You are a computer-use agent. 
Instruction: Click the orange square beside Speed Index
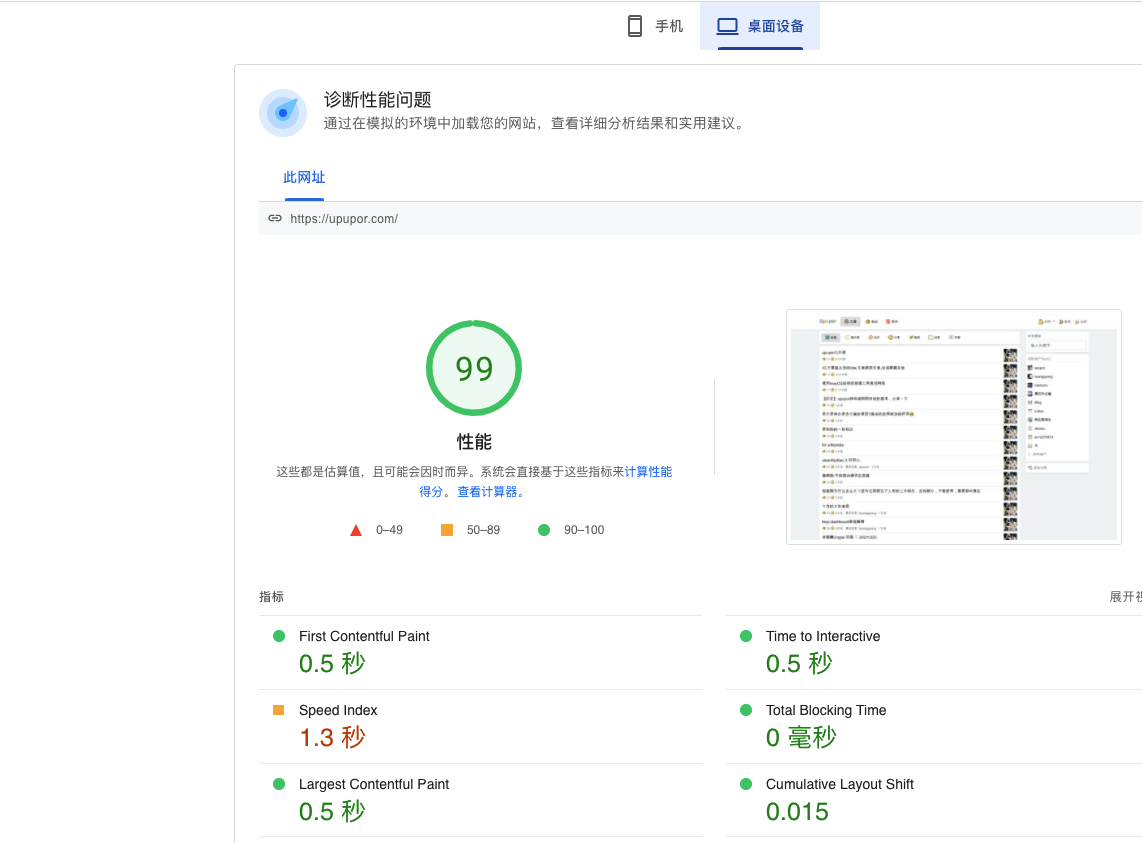point(279,710)
